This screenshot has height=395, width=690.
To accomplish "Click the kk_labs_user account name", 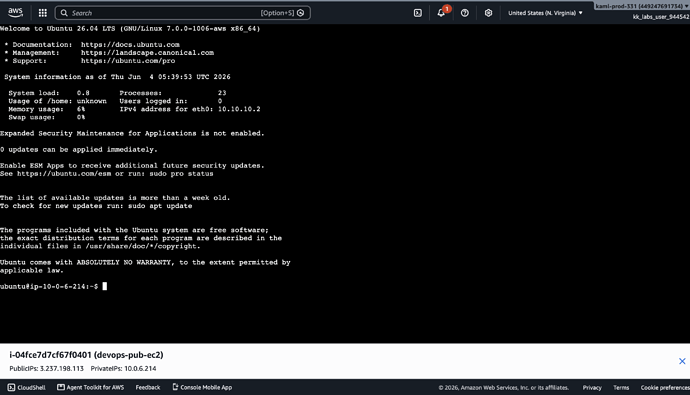I will pos(661,17).
